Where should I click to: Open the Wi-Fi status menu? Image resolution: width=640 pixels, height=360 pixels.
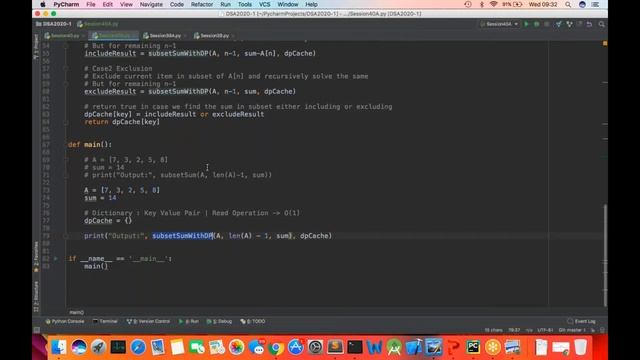[493, 4]
